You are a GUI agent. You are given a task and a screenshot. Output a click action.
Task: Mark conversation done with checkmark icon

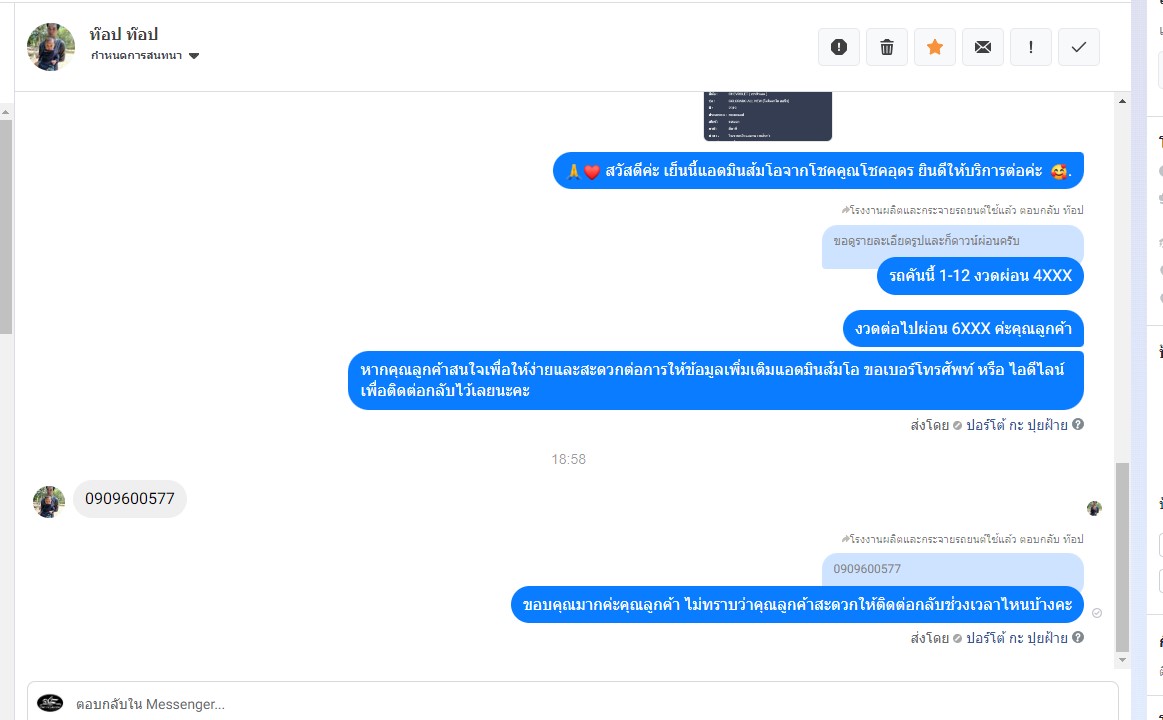pyautogui.click(x=1078, y=47)
